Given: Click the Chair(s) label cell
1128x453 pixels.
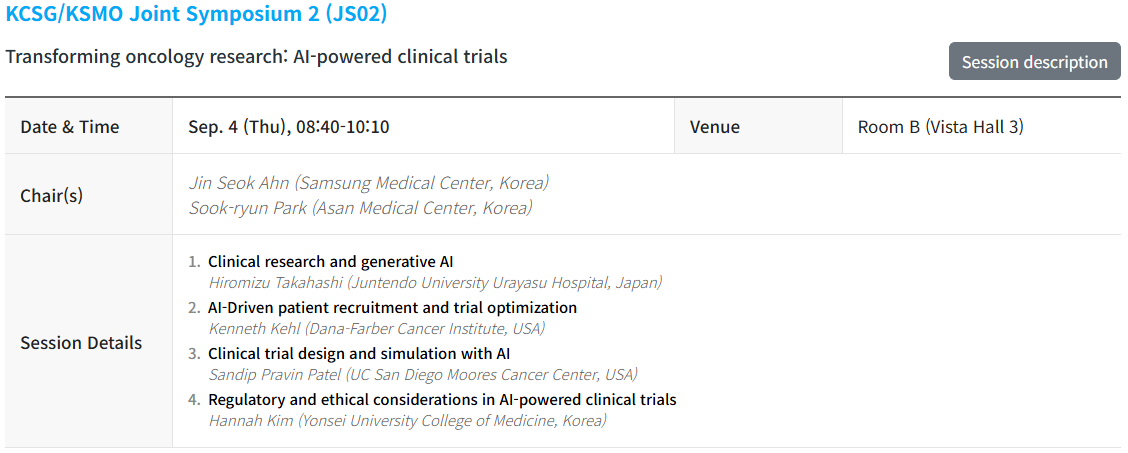Looking at the screenshot, I should coord(88,195).
